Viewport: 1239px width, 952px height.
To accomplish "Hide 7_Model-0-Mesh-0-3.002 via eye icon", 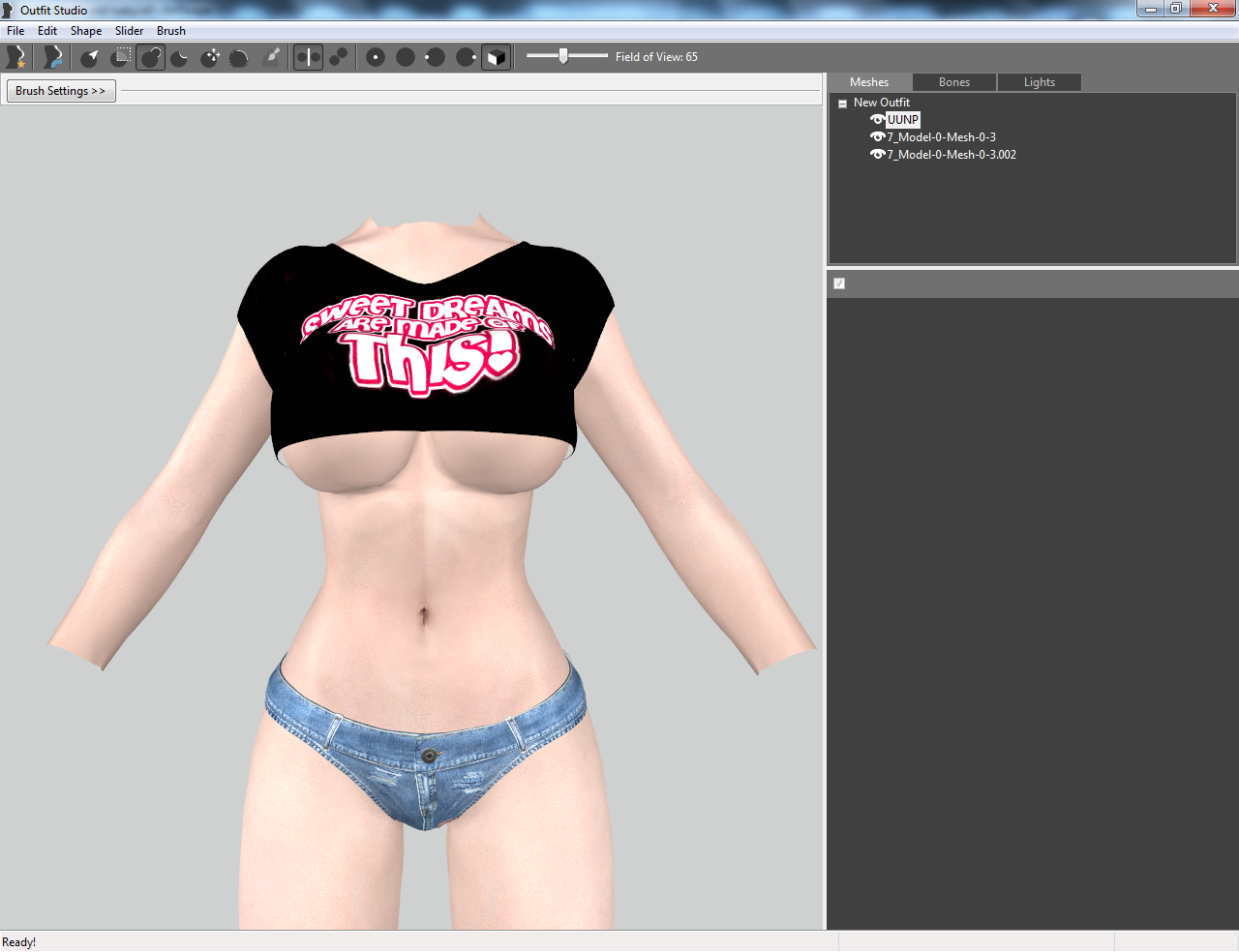I will click(x=877, y=155).
